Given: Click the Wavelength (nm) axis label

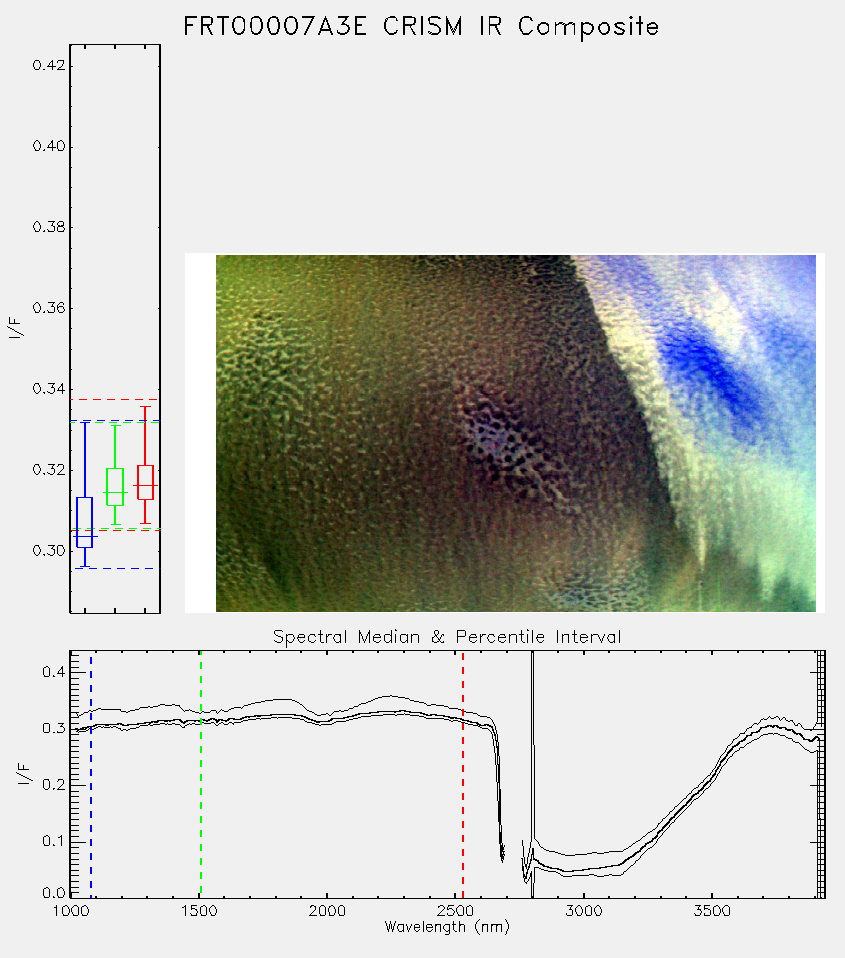Looking at the screenshot, I should click(447, 927).
